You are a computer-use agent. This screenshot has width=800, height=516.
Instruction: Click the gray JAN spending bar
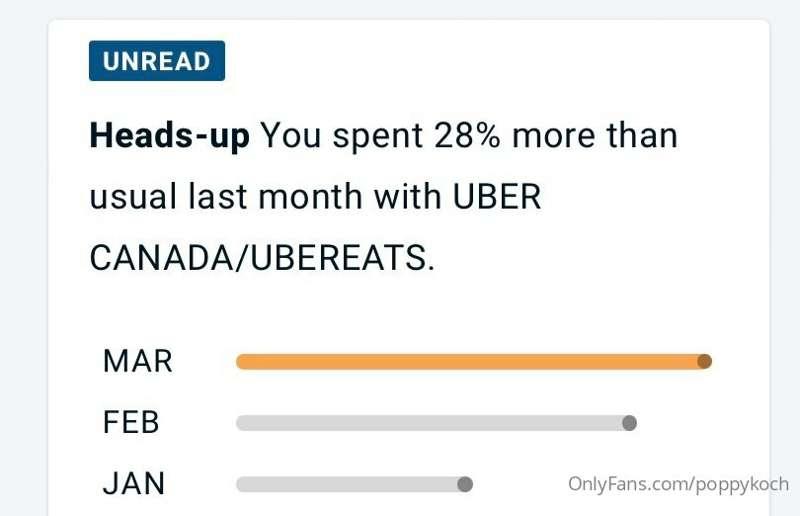click(355, 484)
